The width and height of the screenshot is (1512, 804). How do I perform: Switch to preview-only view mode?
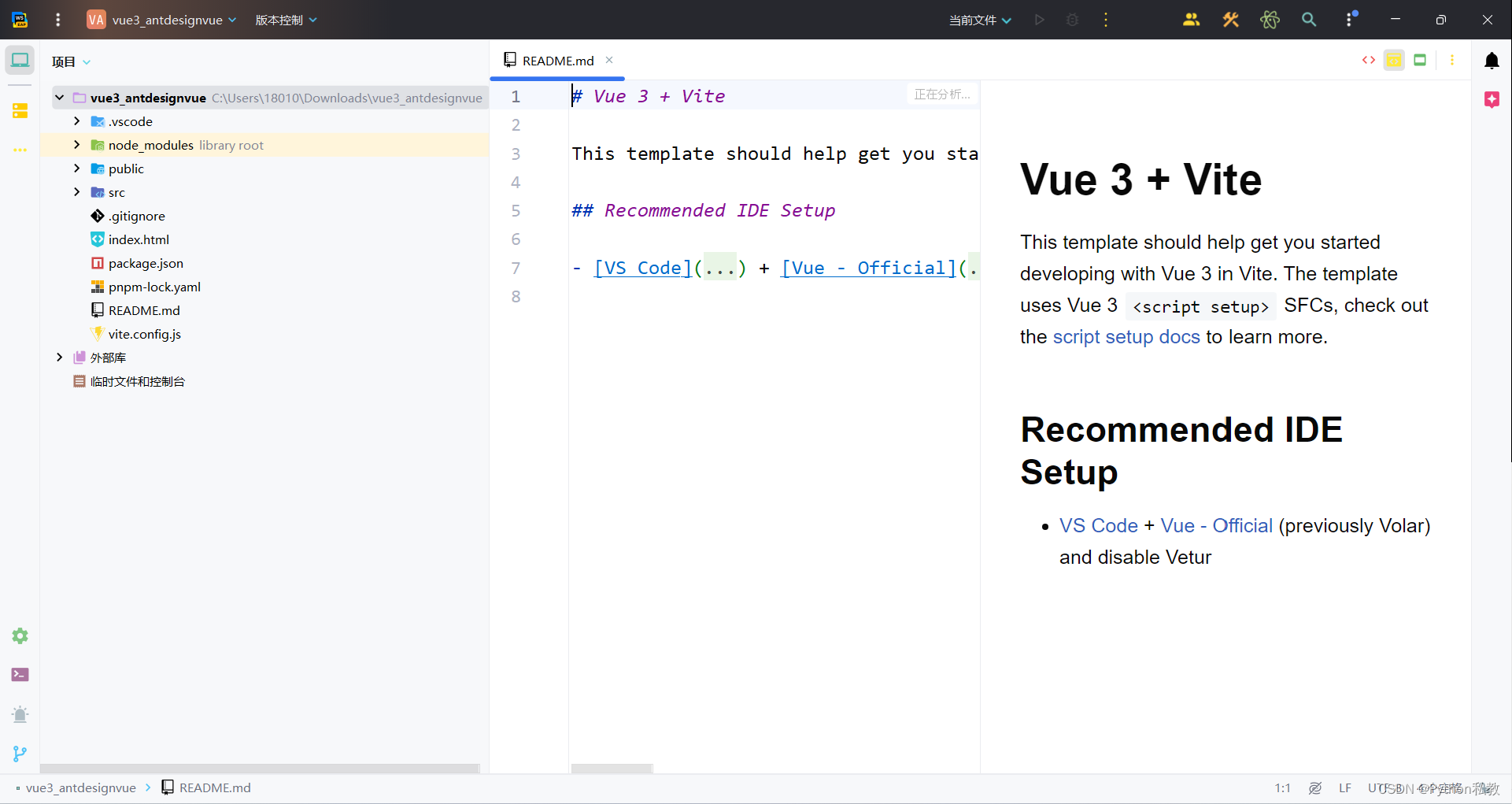pyautogui.click(x=1420, y=60)
